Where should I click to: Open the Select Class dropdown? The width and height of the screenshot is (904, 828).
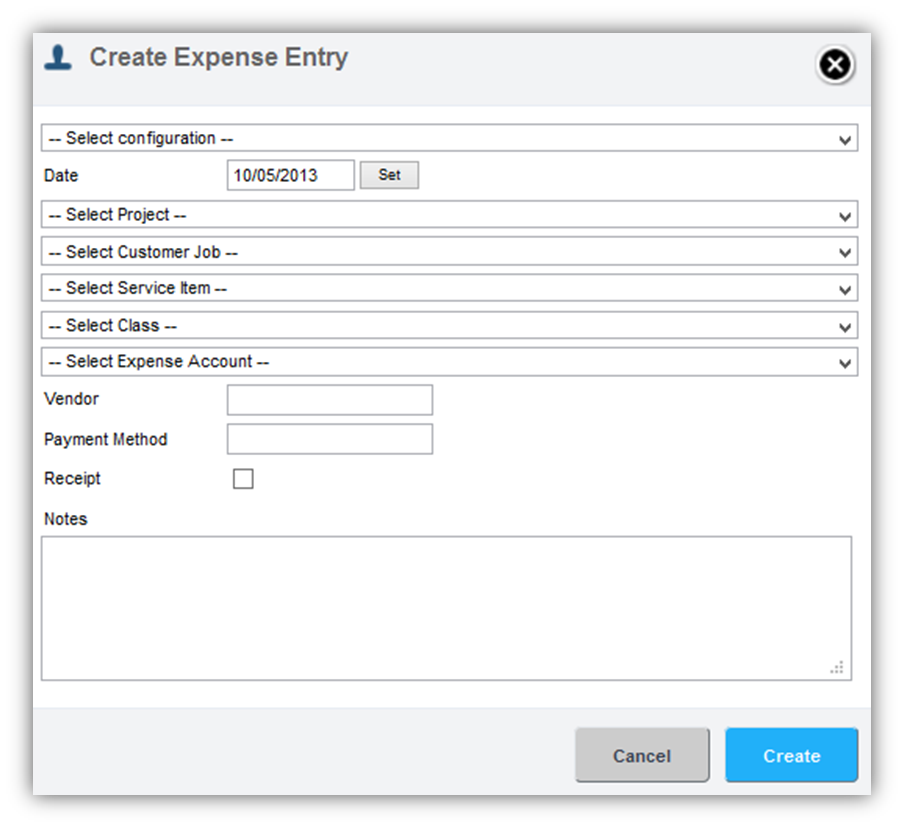[x=449, y=325]
